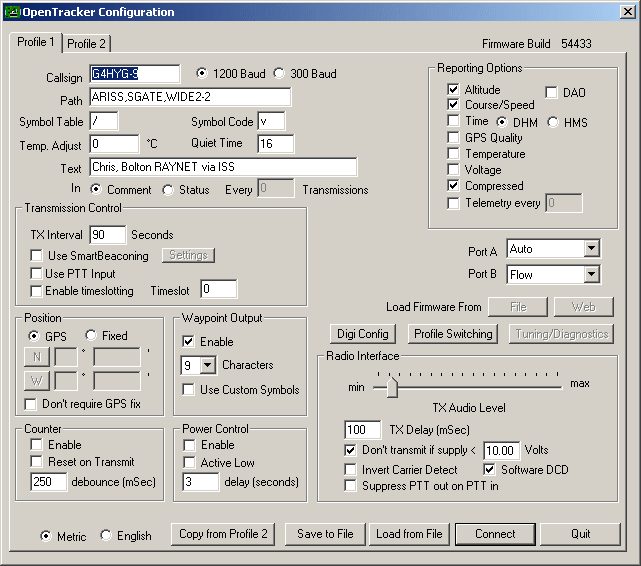Click the power delay seconds field
The height and width of the screenshot is (566, 641).
(x=201, y=482)
